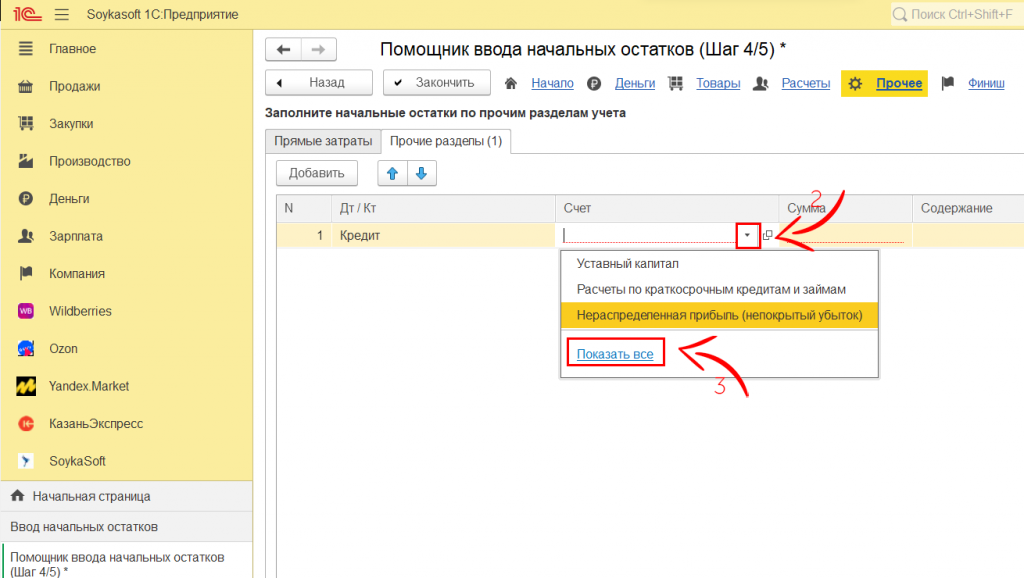
Task: Click the Показать все link
Action: (615, 355)
